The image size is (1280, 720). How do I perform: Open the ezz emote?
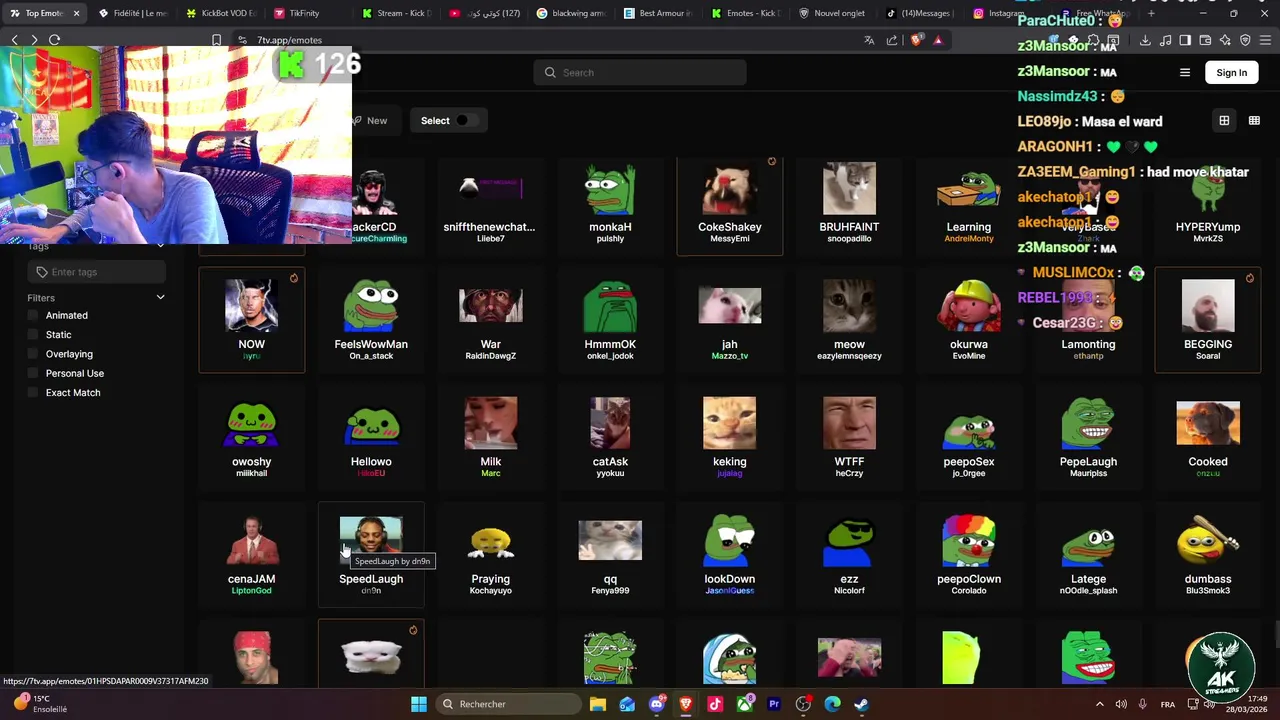click(849, 555)
